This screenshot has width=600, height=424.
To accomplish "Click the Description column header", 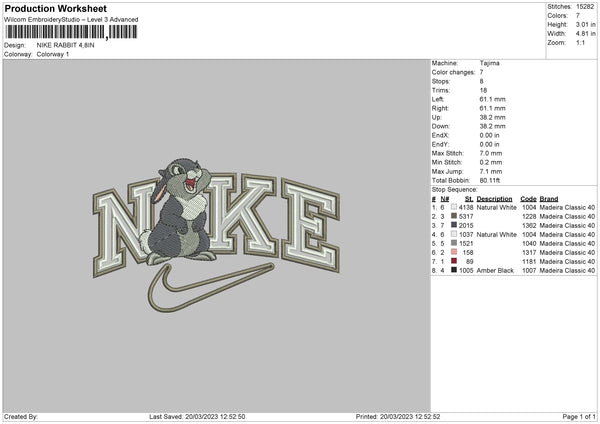I will (x=494, y=199).
